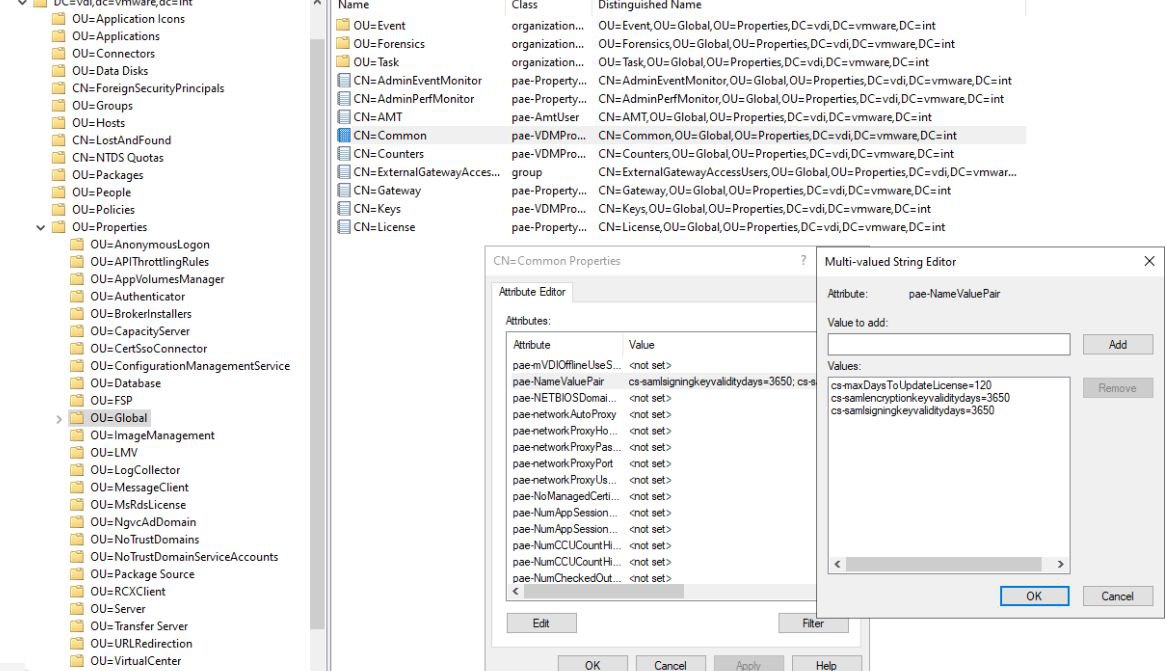Image resolution: width=1166 pixels, height=671 pixels.
Task: Select cs-maxDaysToUpdateLicense=120 value
Action: coord(910,385)
